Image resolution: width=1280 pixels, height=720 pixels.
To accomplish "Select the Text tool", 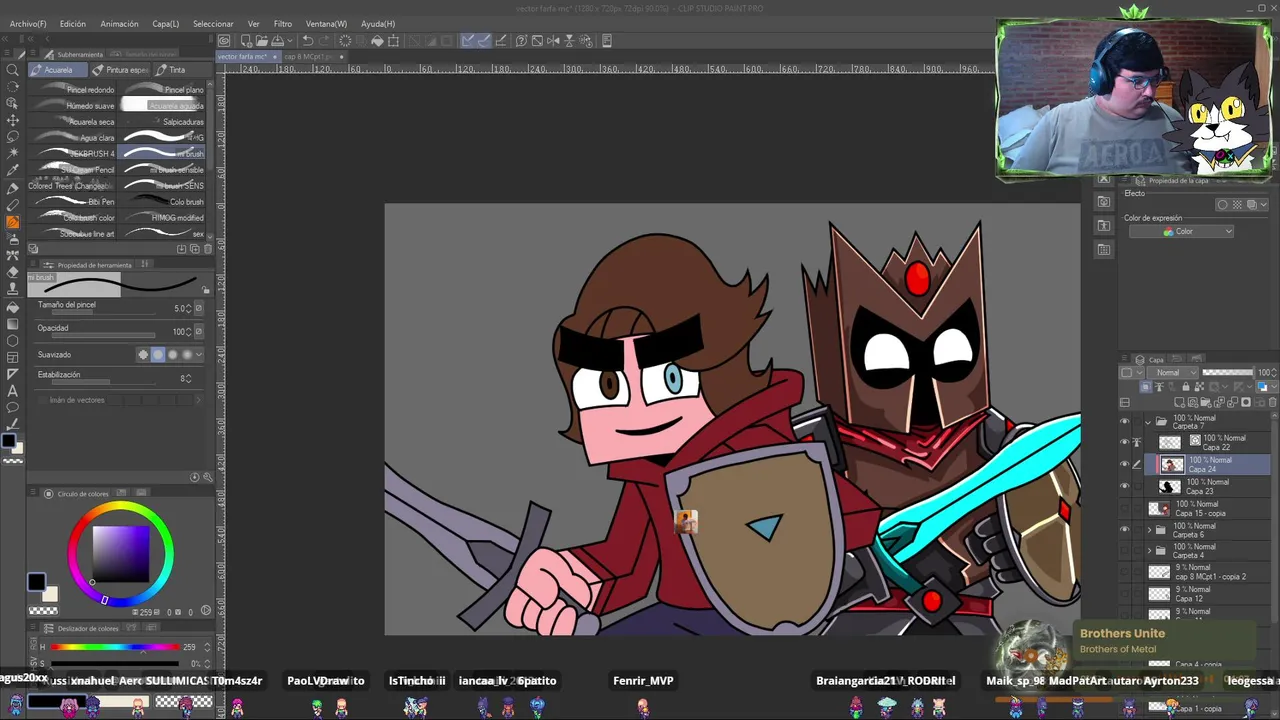I will tap(12, 391).
